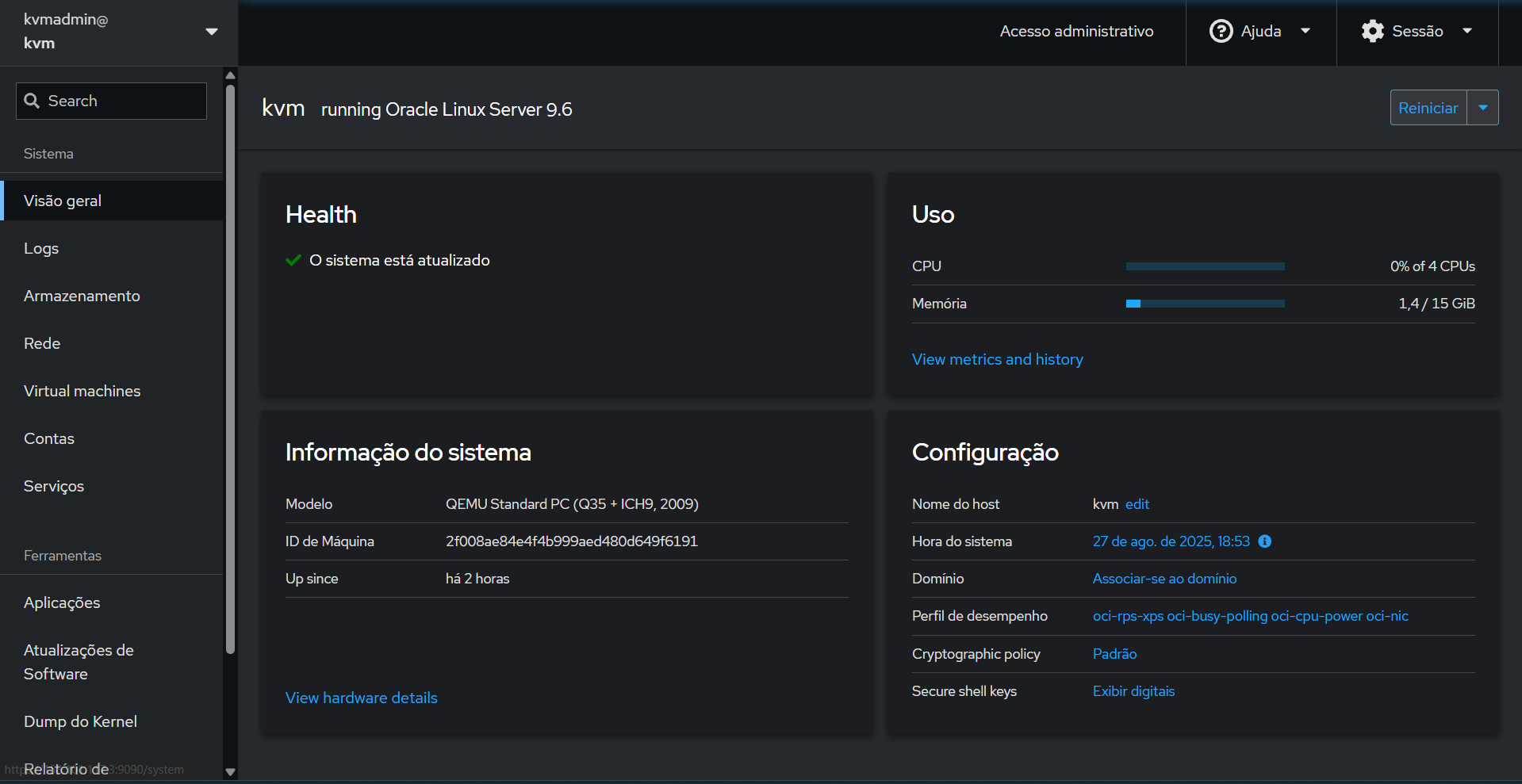
Task: Click machine ID value 2f008ae84e4f4b999aed480d649f6191
Action: pos(571,541)
